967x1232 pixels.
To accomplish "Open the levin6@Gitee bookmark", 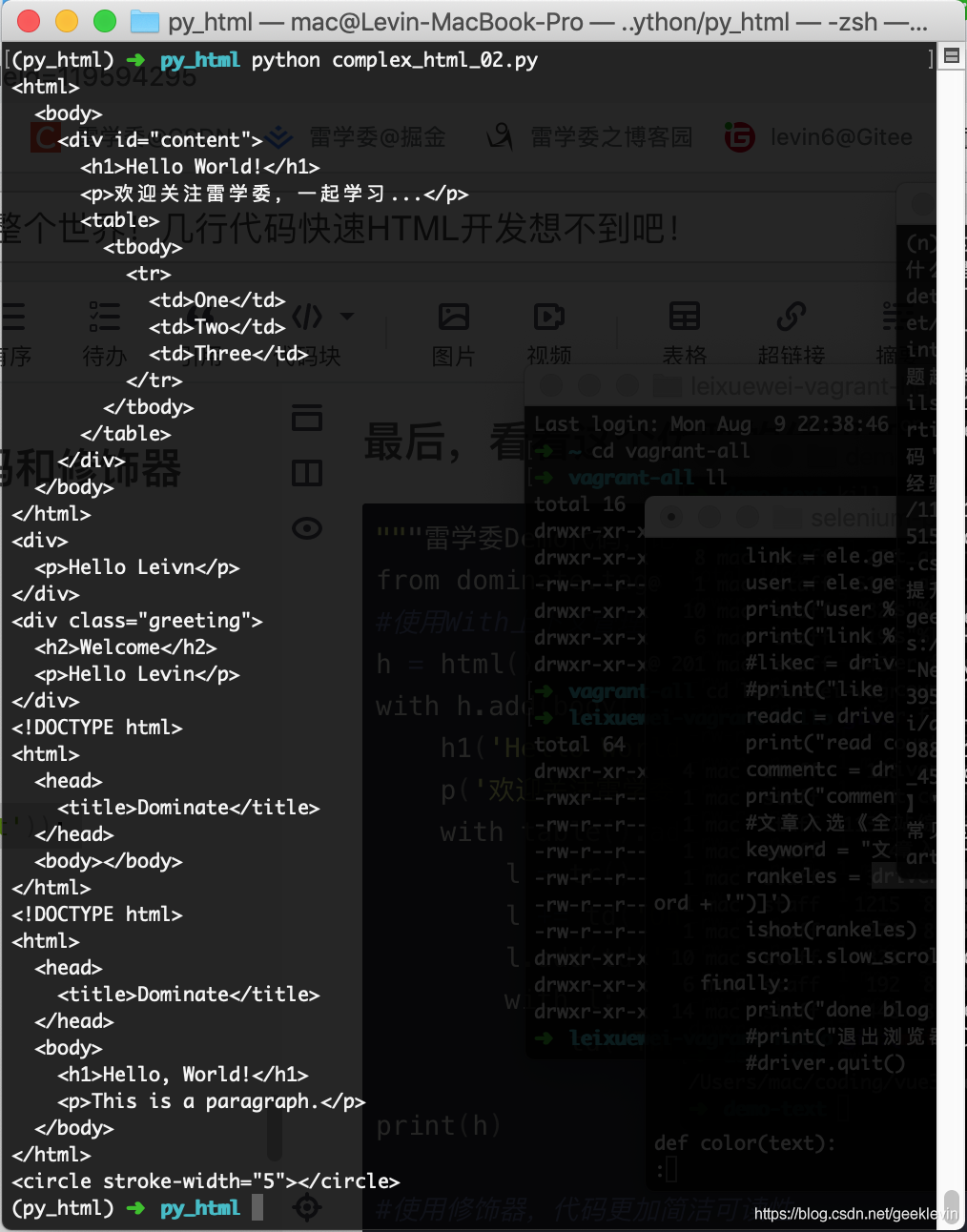I will tap(818, 137).
